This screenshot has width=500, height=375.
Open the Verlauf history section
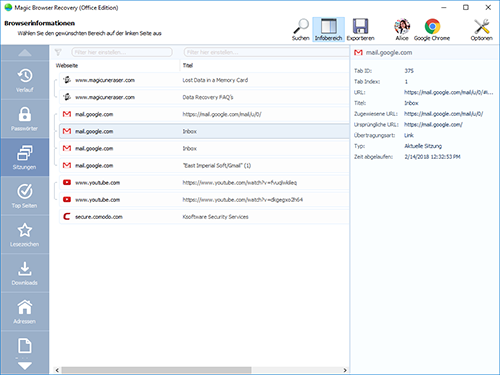coord(25,80)
